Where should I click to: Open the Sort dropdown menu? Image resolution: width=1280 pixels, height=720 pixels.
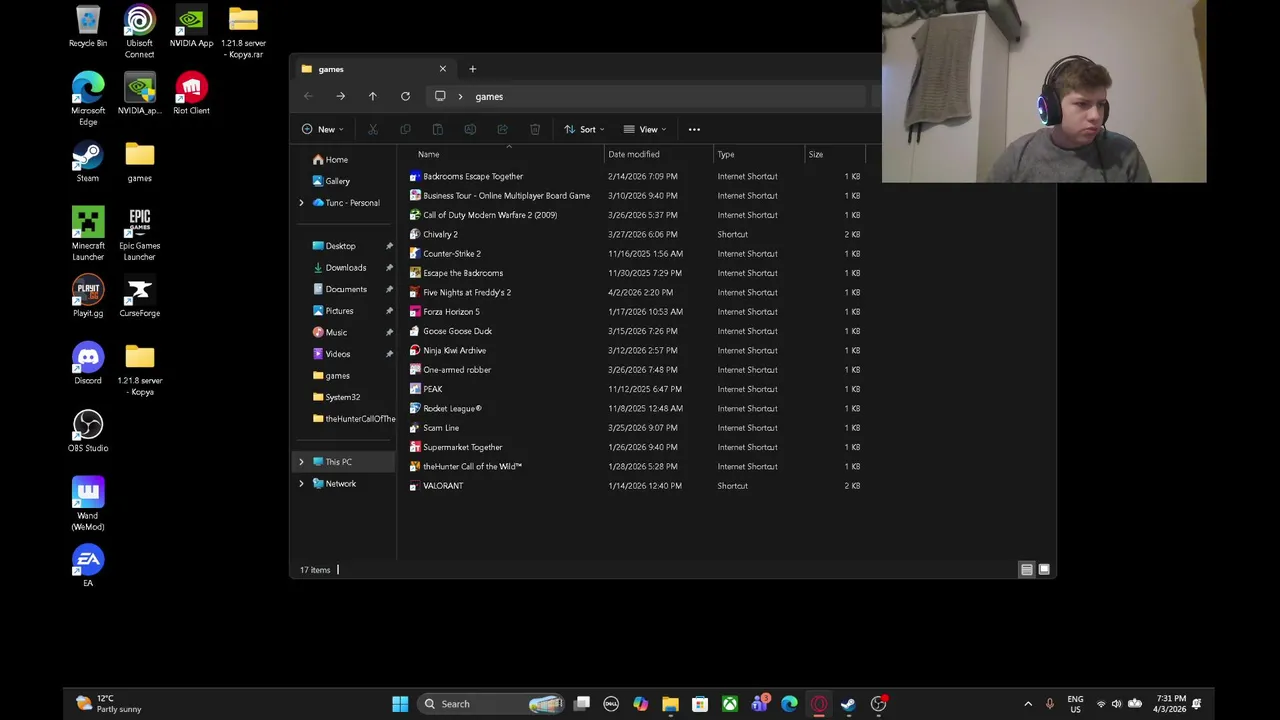(584, 129)
